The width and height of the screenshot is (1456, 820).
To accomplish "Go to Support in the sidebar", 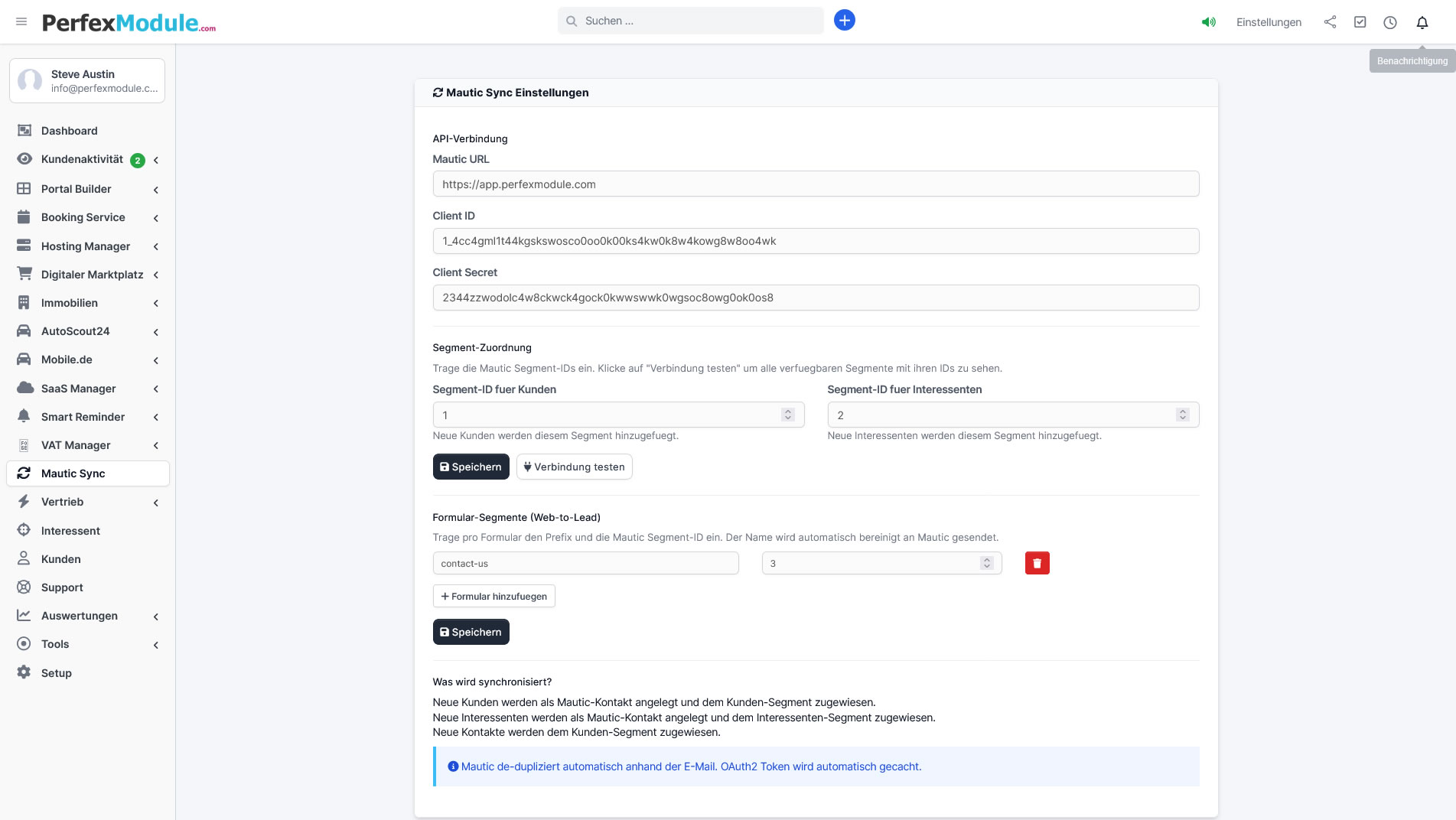I will 62,587.
